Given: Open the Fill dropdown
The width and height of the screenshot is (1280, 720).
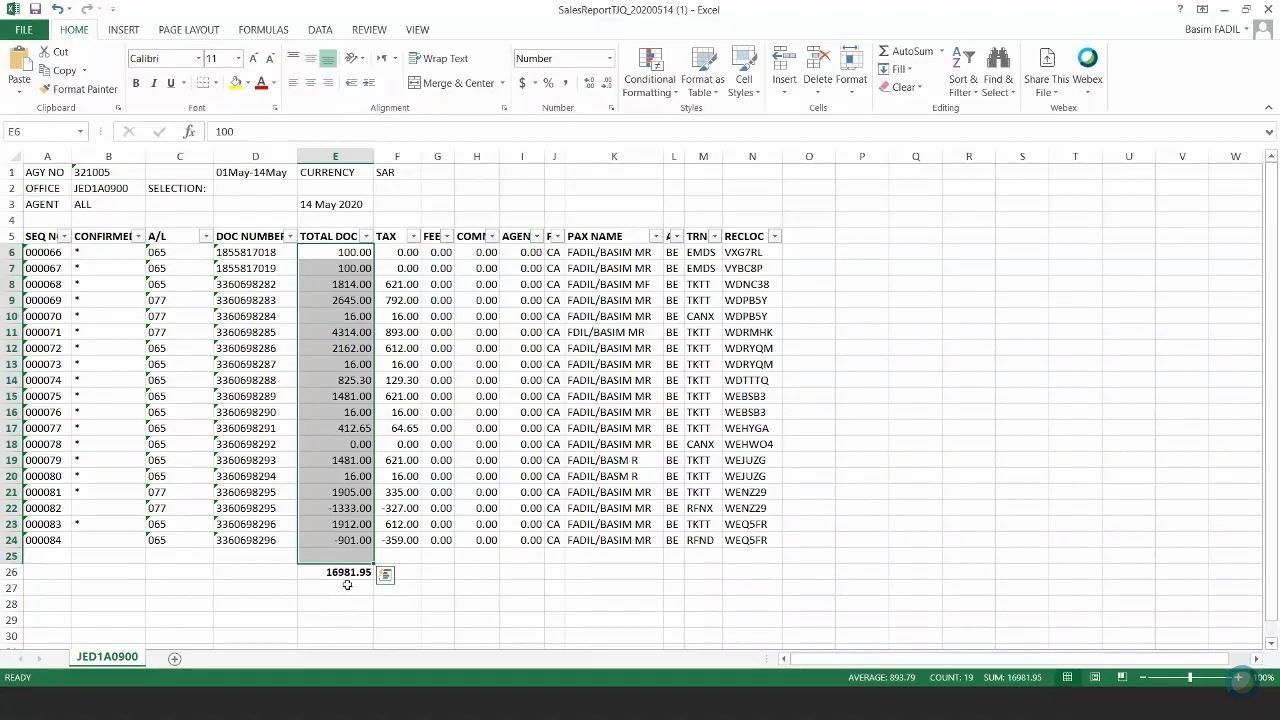Looking at the screenshot, I should [895, 69].
